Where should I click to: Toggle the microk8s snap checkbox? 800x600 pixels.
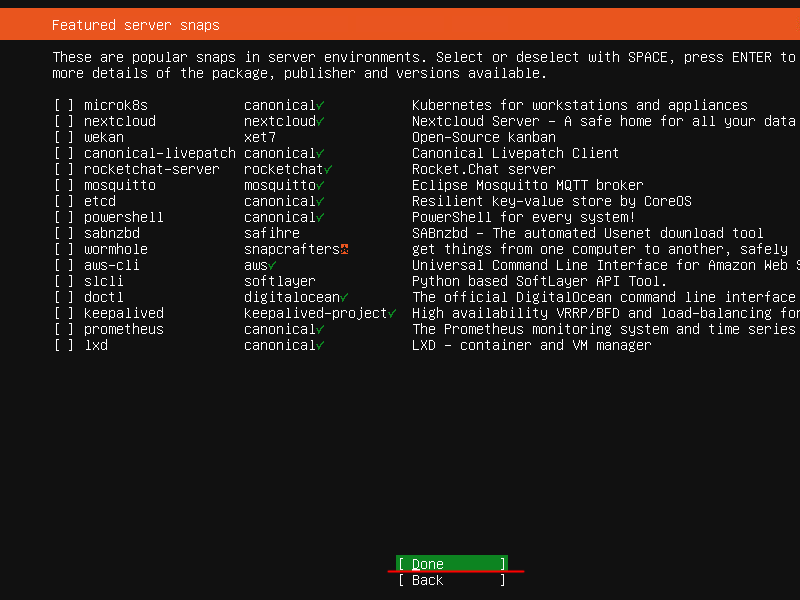64,105
